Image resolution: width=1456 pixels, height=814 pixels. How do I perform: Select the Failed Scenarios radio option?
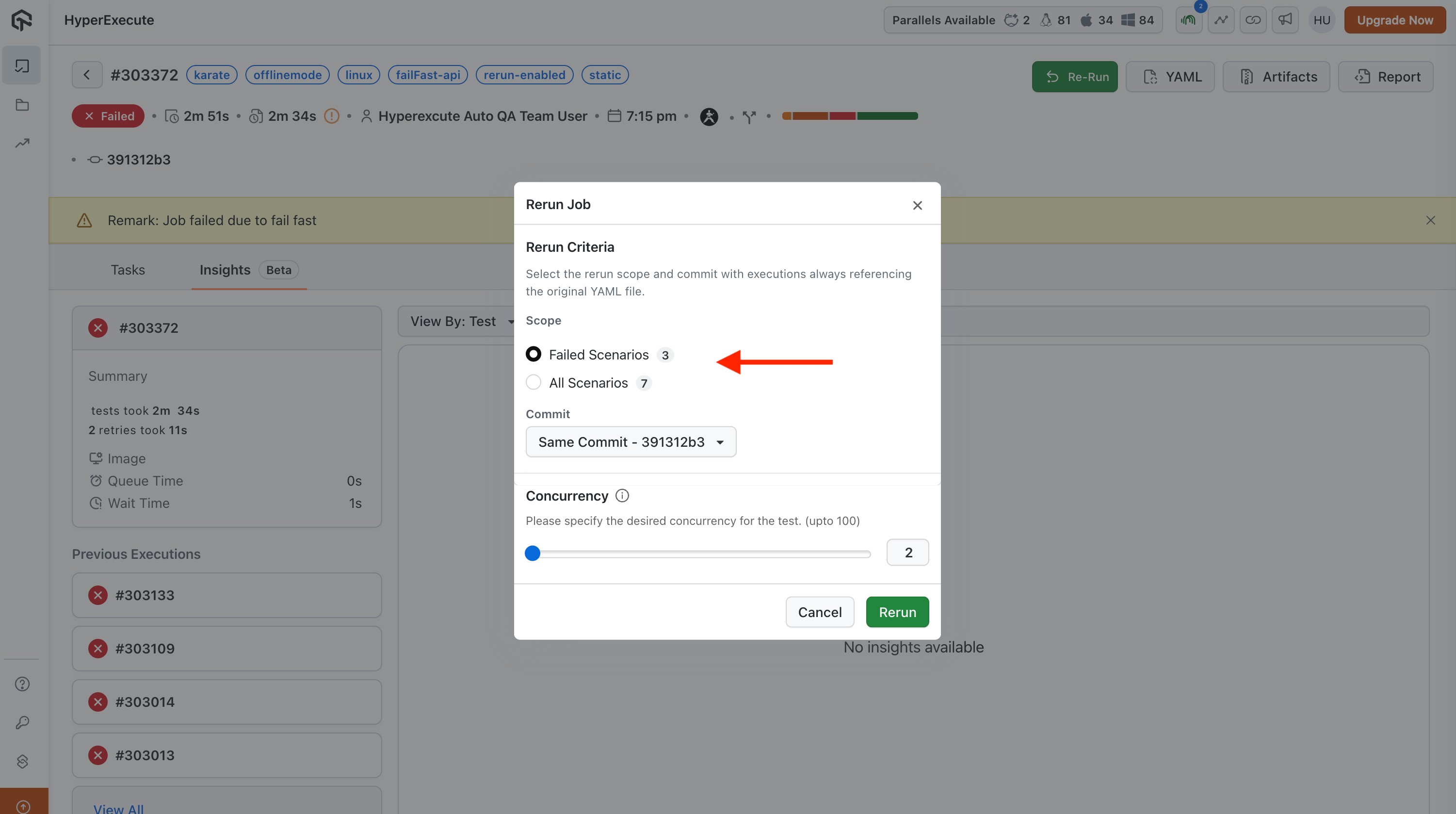click(x=533, y=354)
